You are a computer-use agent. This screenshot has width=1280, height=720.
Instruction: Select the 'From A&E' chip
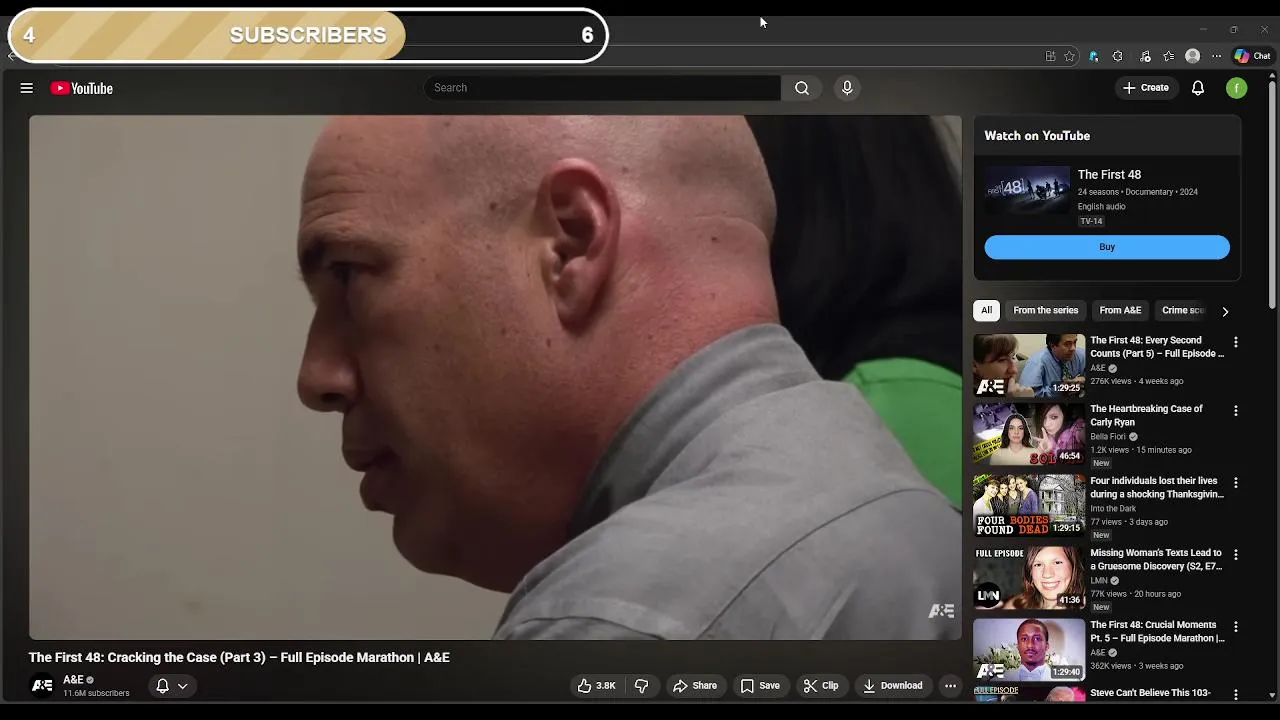point(1120,310)
